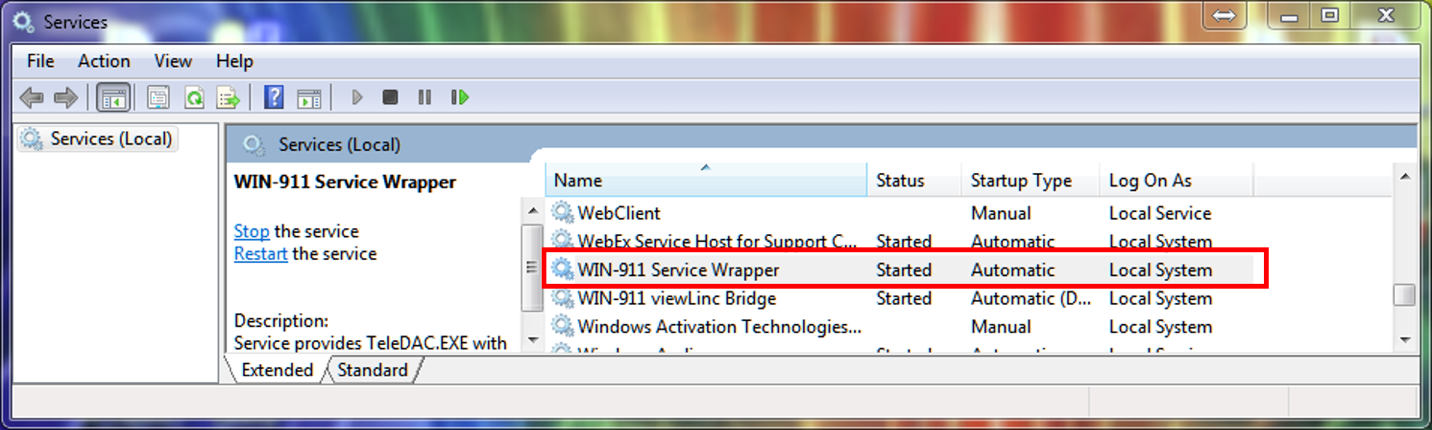1432x430 pixels.
Task: Click the Stop Service square icon
Action: click(391, 97)
